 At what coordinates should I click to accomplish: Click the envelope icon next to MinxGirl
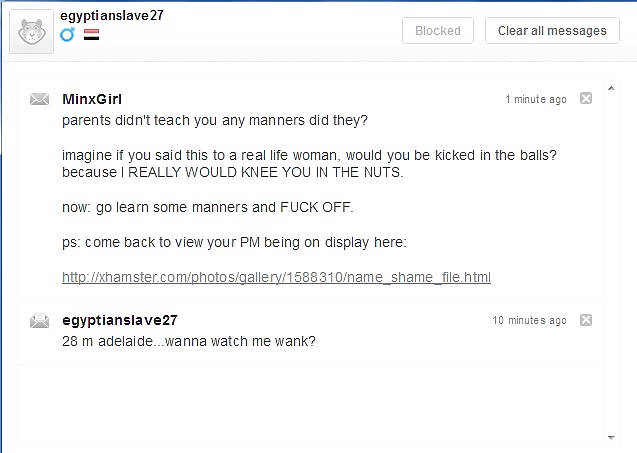pyautogui.click(x=39, y=99)
